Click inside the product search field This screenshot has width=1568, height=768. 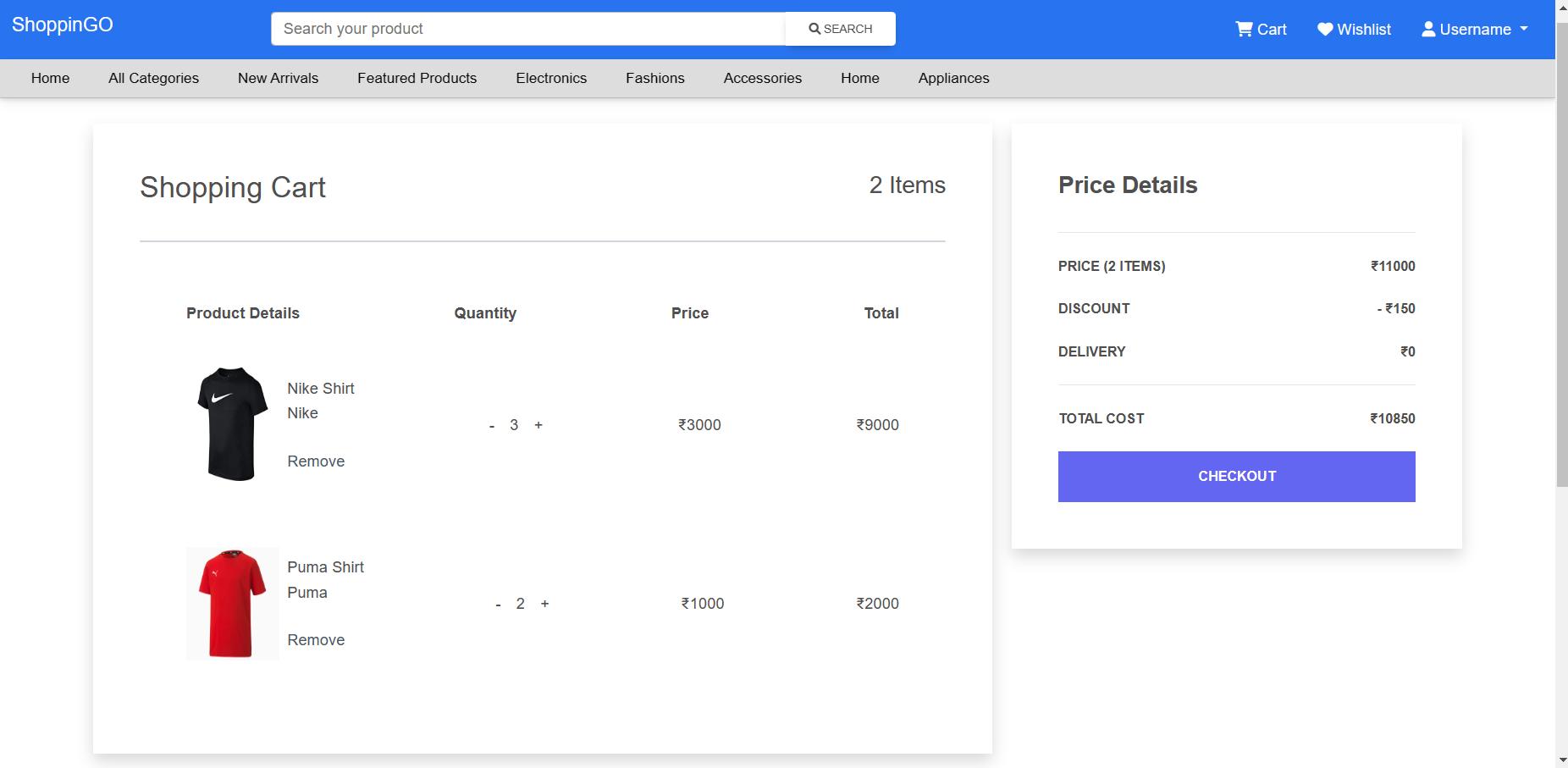[x=525, y=28]
